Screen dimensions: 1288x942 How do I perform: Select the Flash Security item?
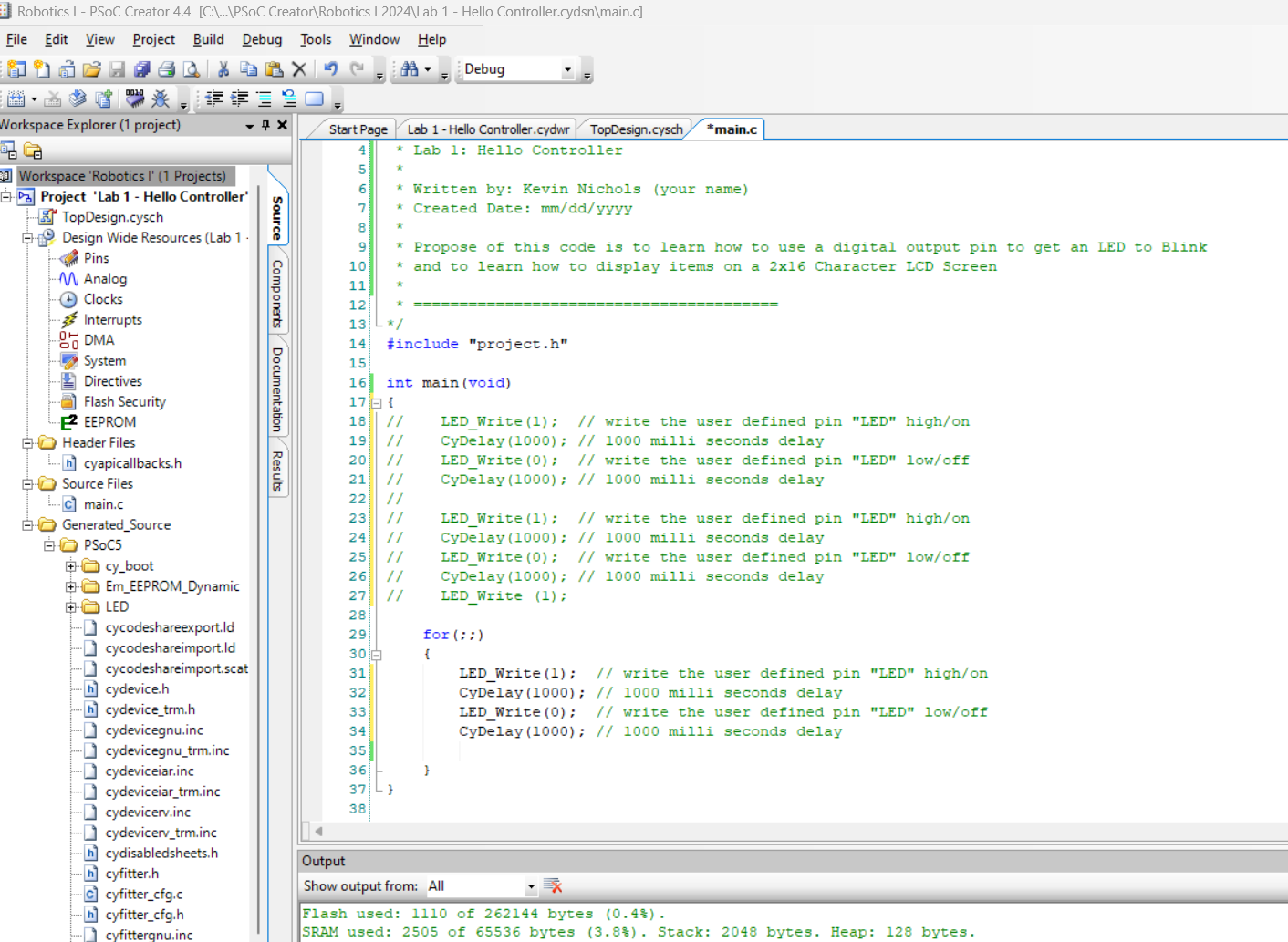(x=125, y=401)
